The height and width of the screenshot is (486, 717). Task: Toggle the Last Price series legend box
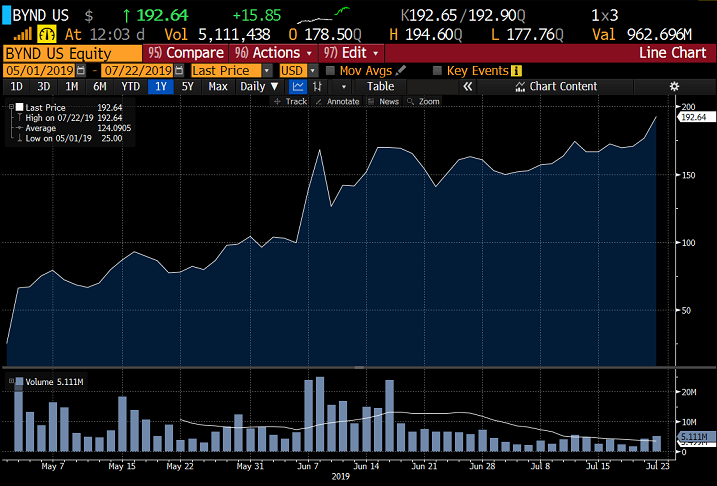(20, 107)
